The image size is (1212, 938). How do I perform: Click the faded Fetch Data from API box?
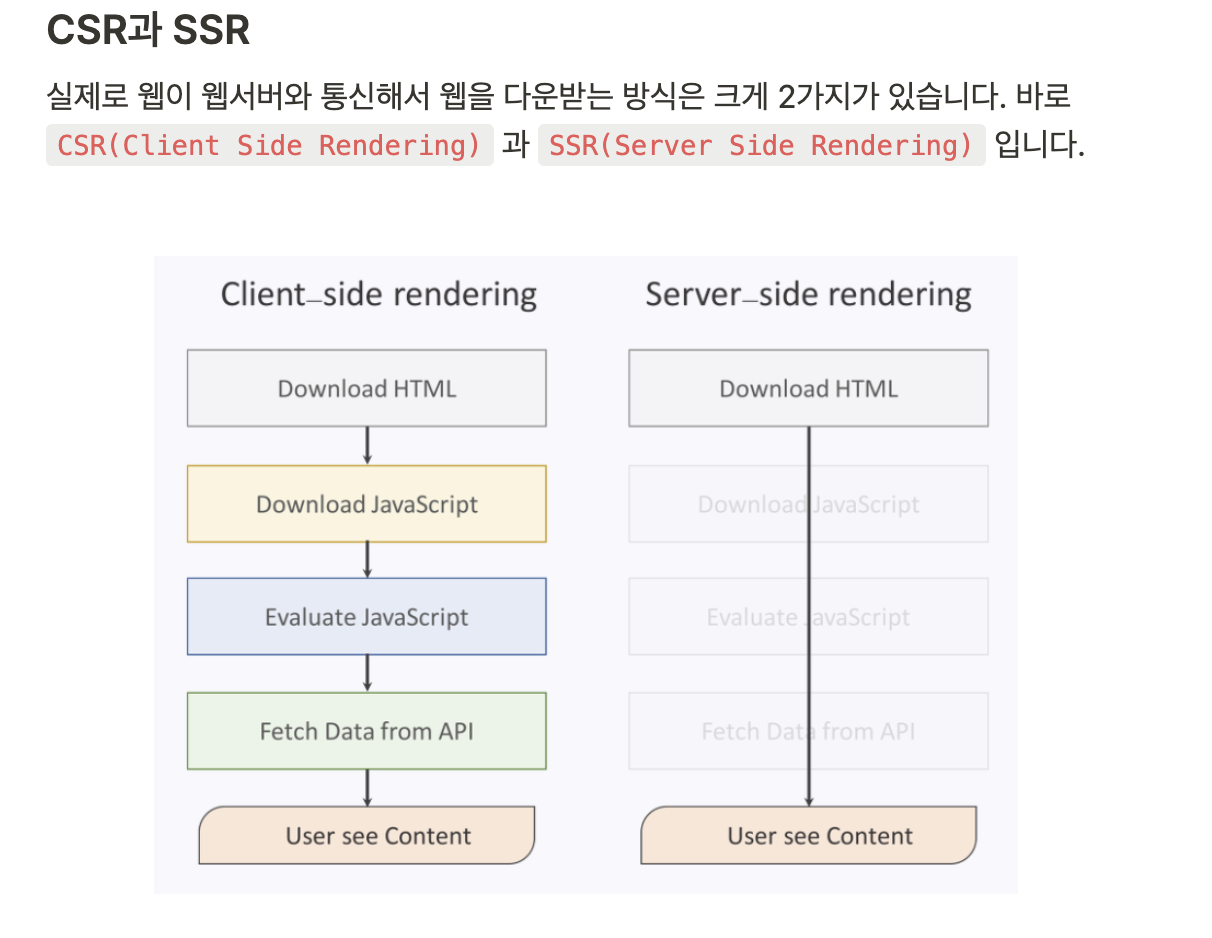808,731
